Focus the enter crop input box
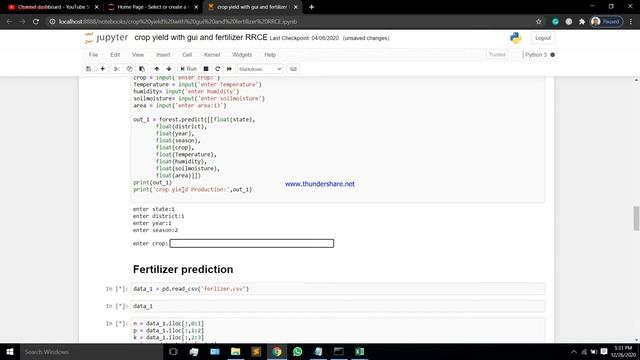Viewport: 640px width, 360px height. tap(252, 243)
